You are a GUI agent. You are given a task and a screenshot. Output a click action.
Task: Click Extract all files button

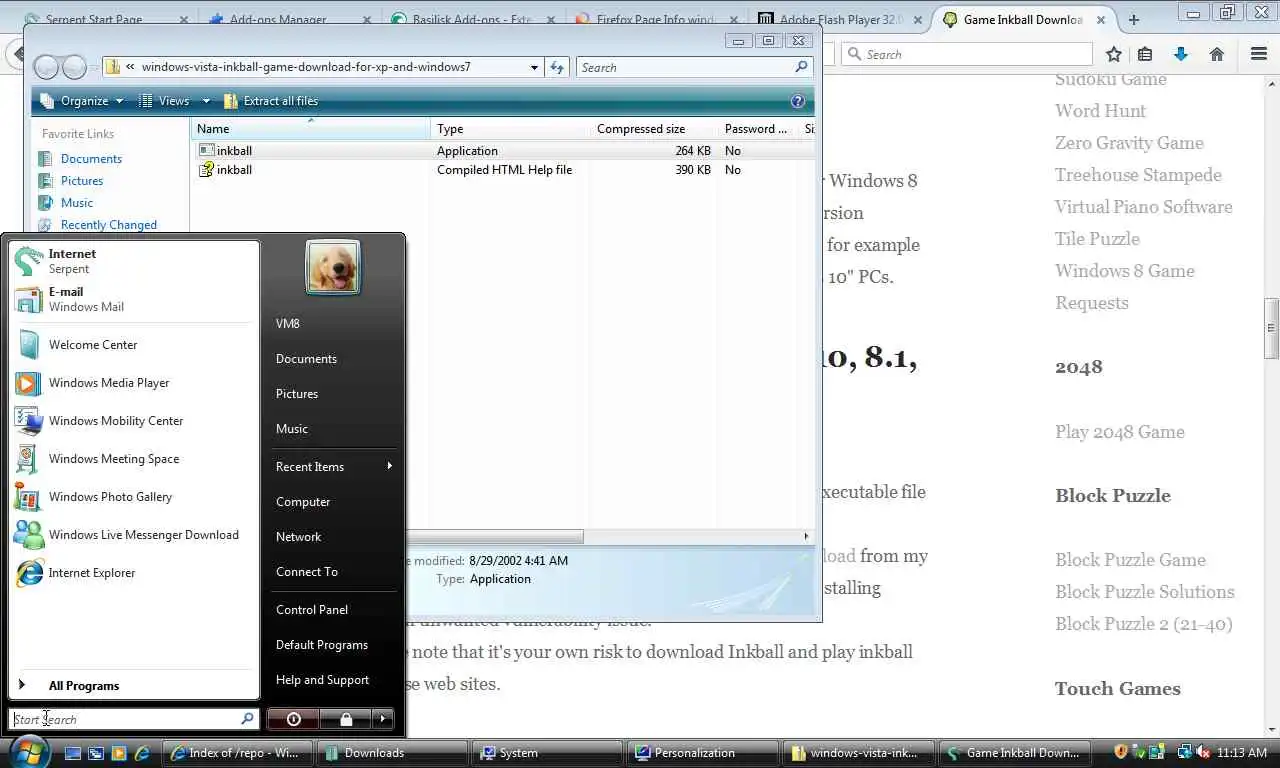(271, 101)
